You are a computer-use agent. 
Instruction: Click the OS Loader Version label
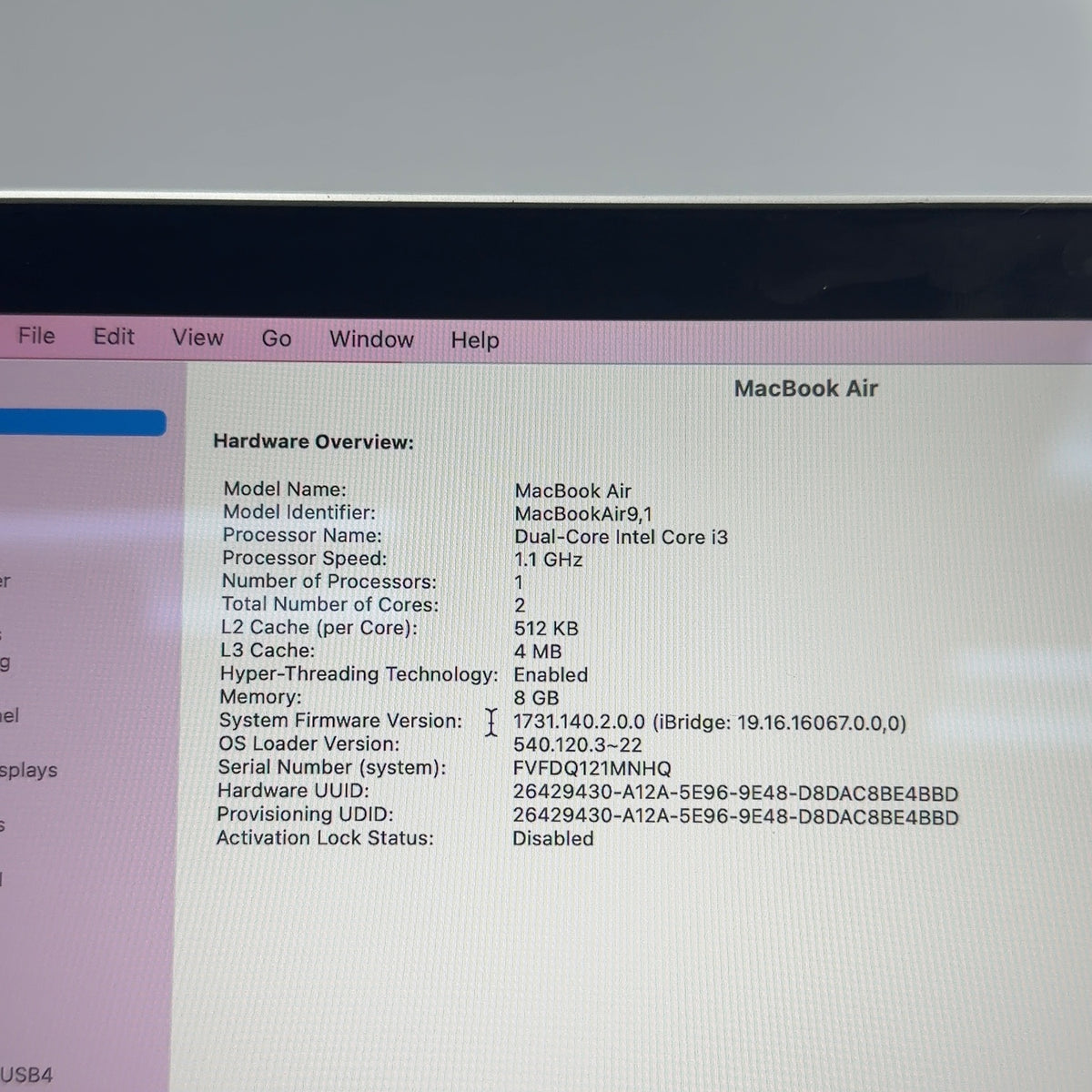(x=308, y=743)
